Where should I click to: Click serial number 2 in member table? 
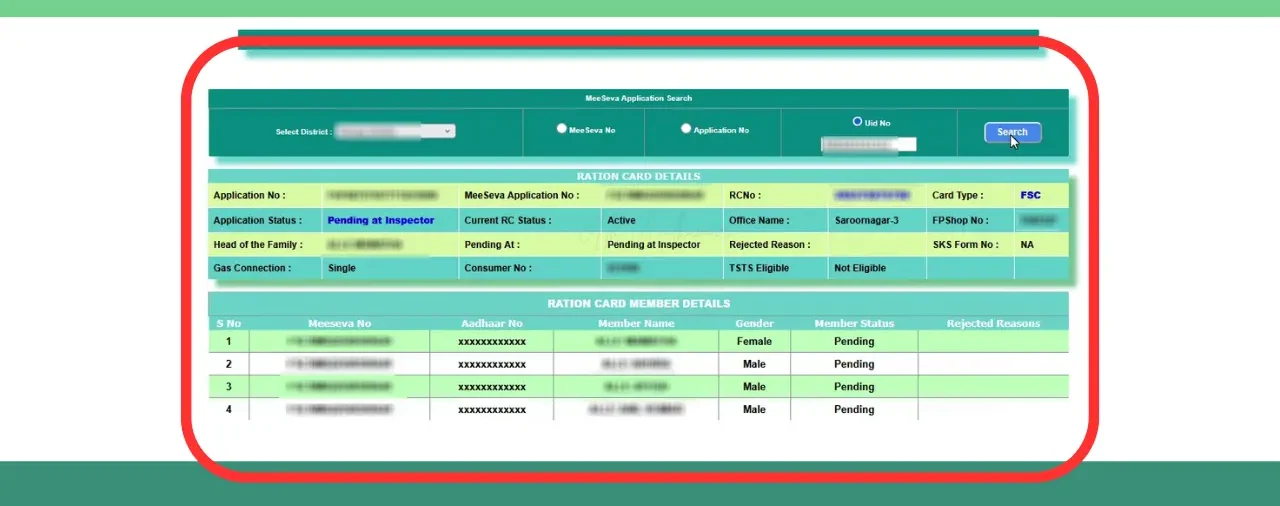228,364
